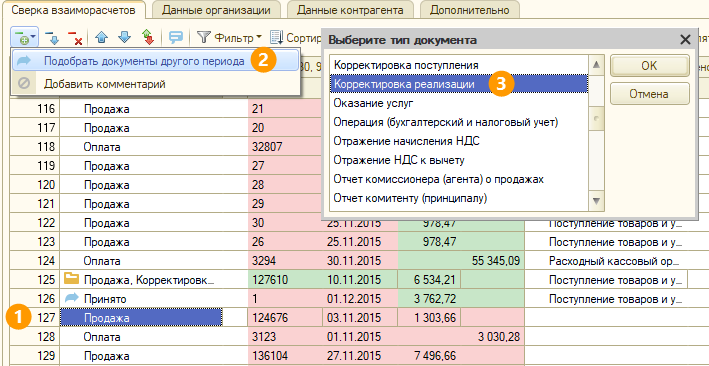Click the amount 3 762,72
Viewport: 709px width, 366px height.
[435, 299]
